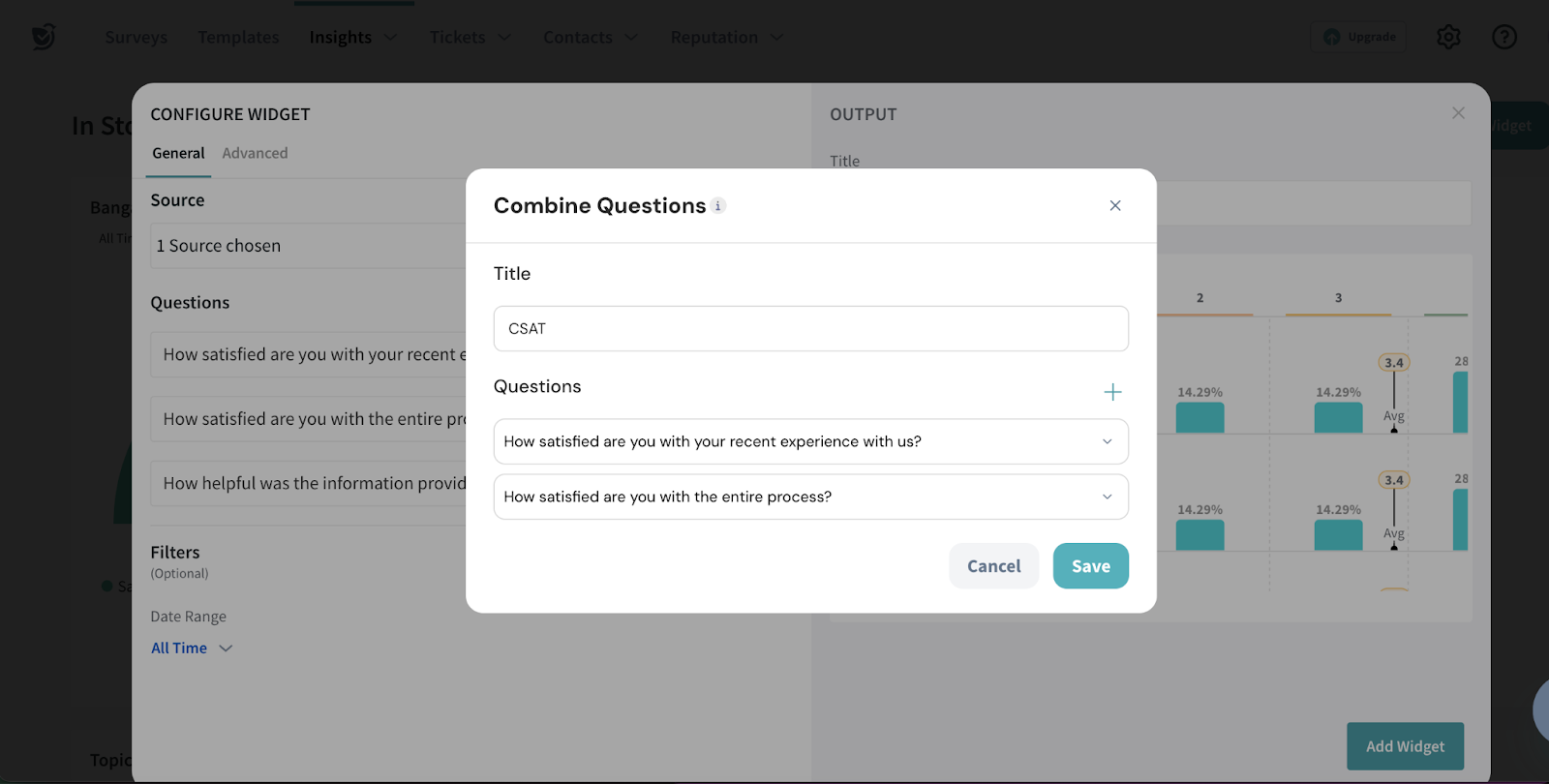This screenshot has width=1549, height=784.
Task: Click the info icon beside Combine Questions
Action: click(718, 205)
